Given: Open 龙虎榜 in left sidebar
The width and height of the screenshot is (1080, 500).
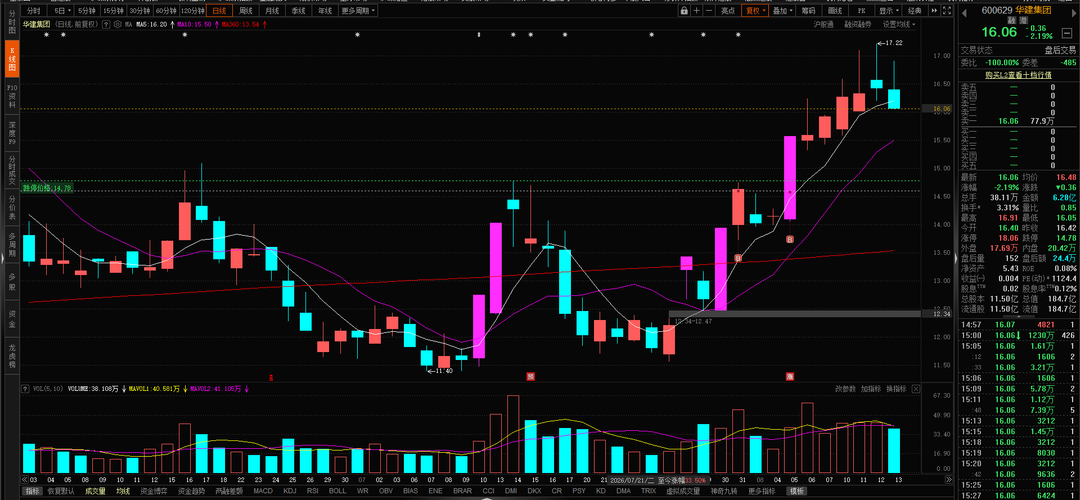Looking at the screenshot, I should pyautogui.click(x=12, y=354).
